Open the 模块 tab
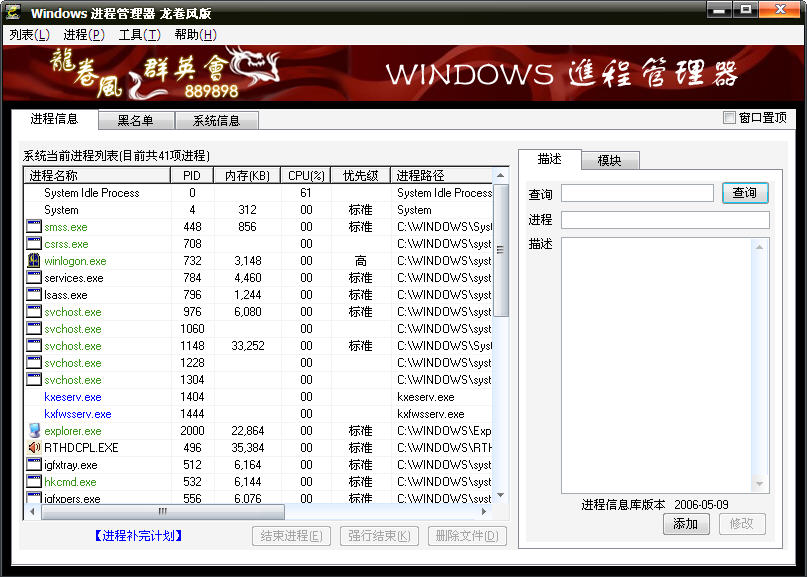 [x=610, y=159]
